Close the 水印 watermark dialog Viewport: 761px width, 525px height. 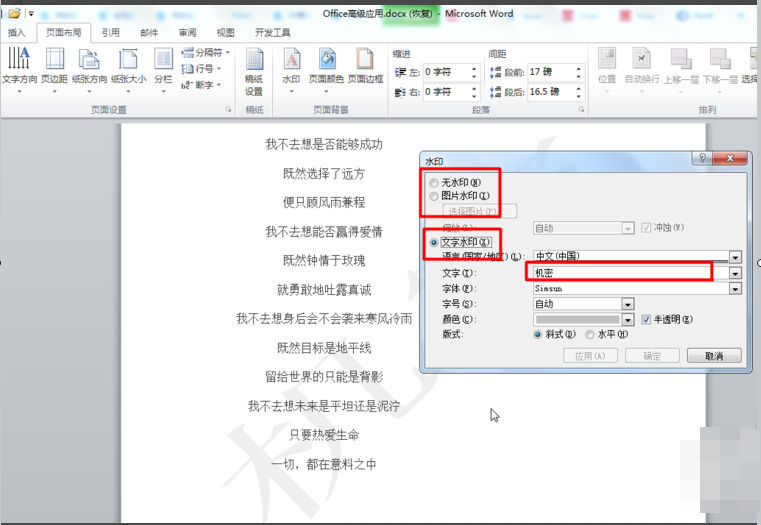click(729, 158)
